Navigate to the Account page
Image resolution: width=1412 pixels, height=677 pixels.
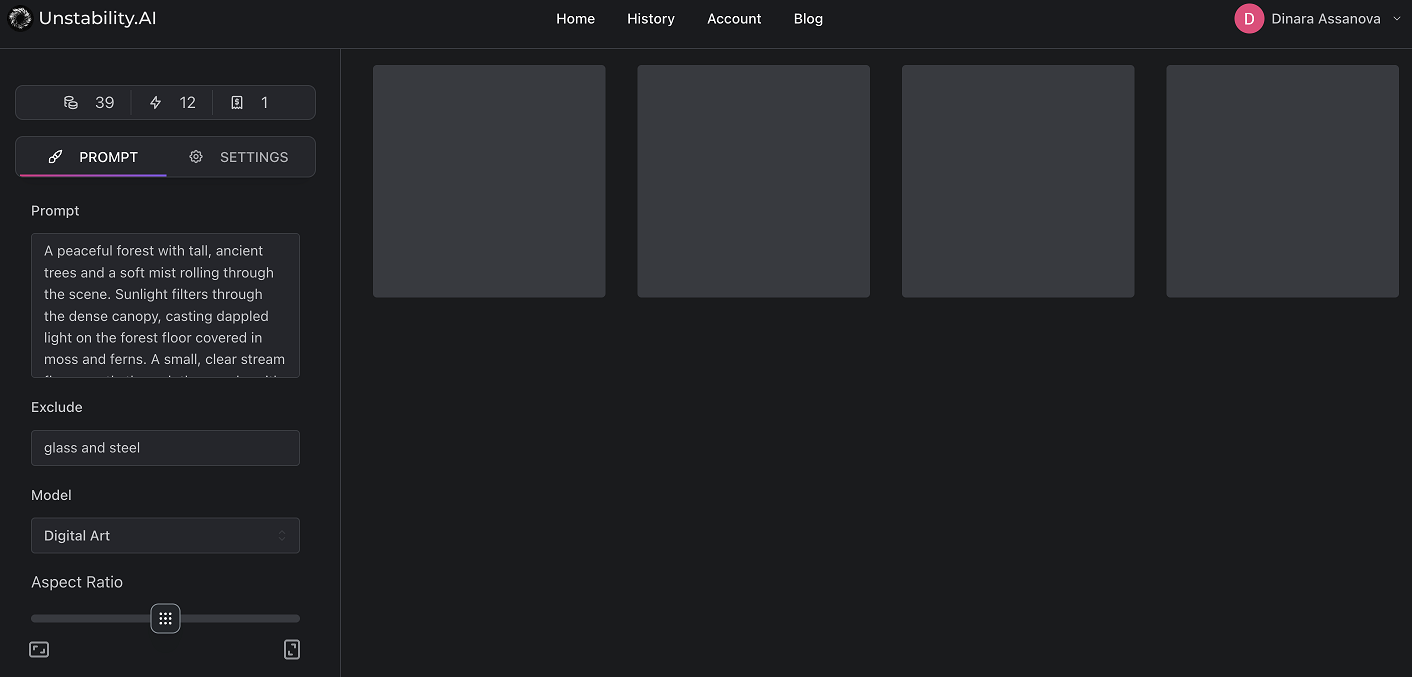pyautogui.click(x=734, y=19)
